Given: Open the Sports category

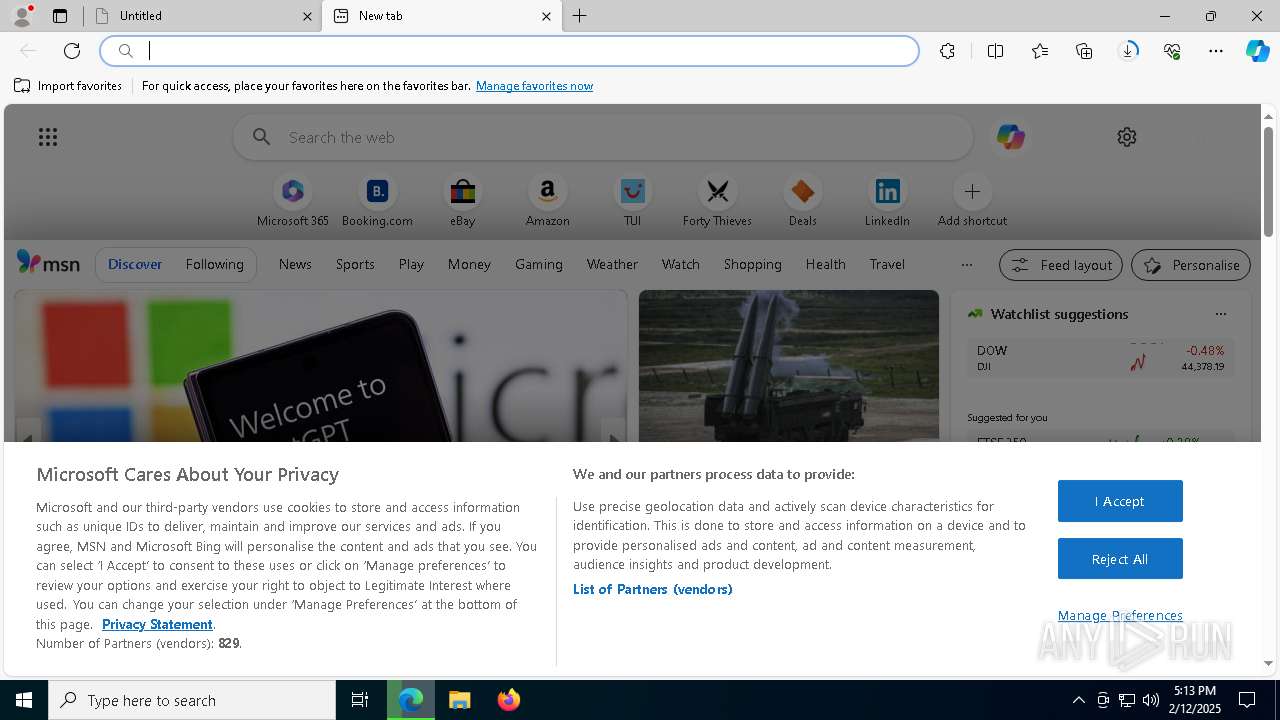Looking at the screenshot, I should [x=355, y=264].
